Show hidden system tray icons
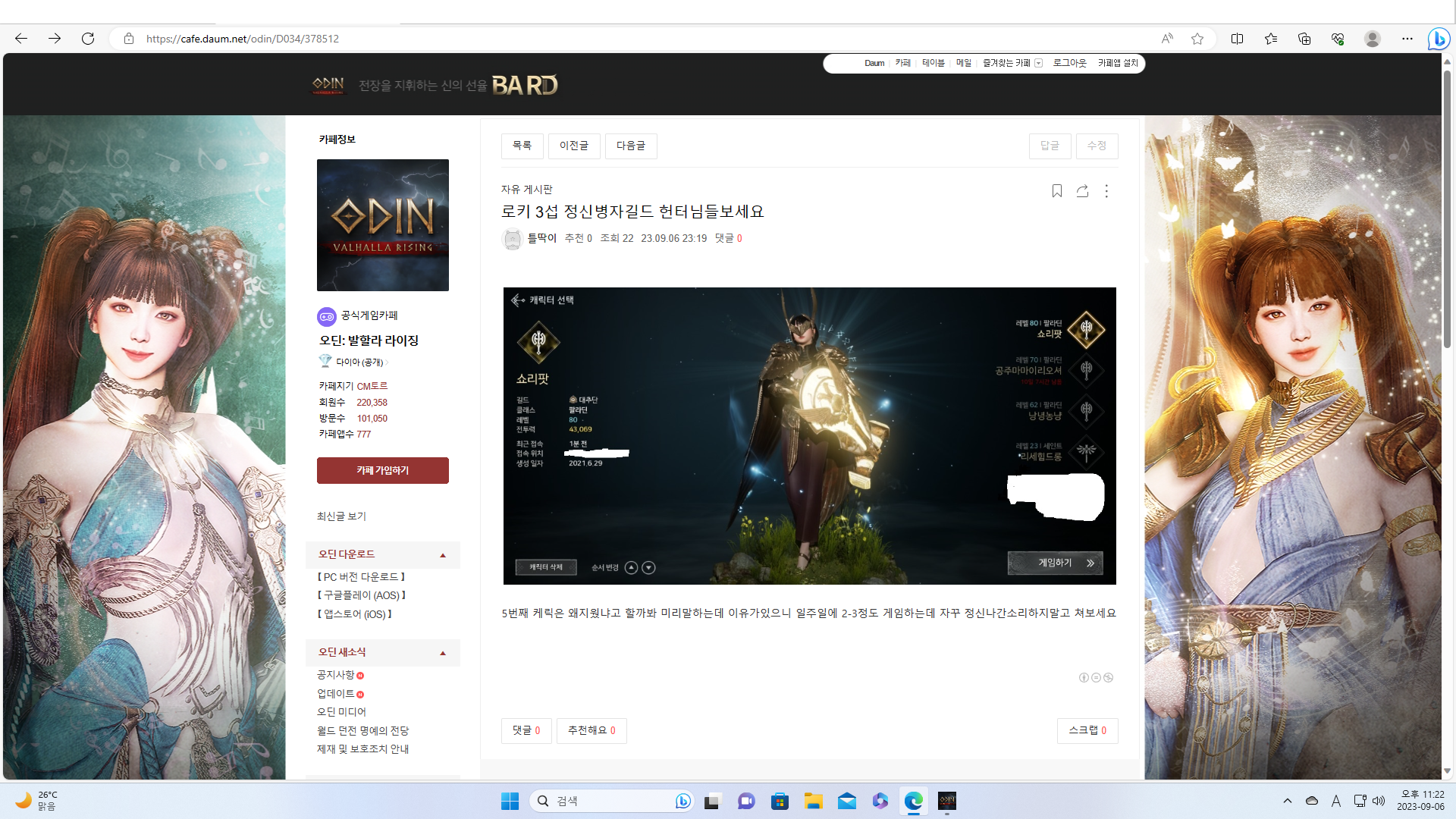 click(1288, 801)
